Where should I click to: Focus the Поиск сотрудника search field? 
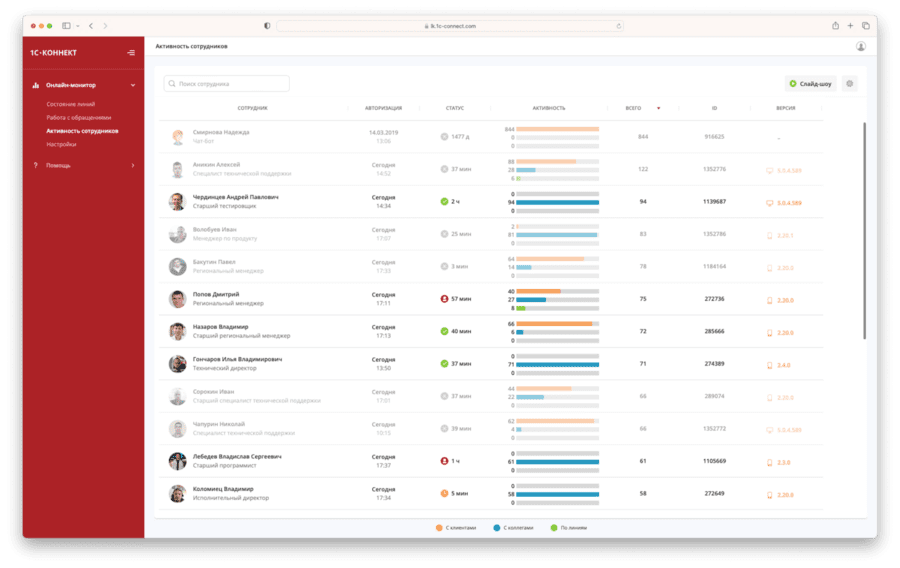(x=227, y=84)
